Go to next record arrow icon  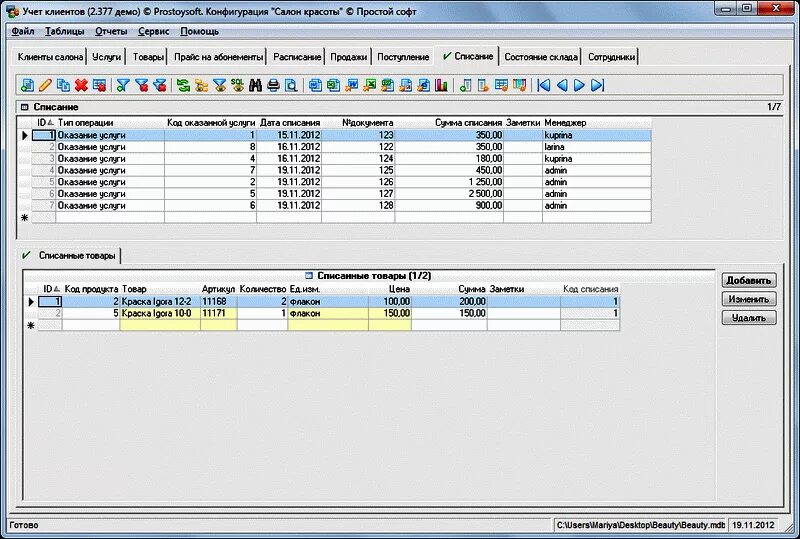[x=580, y=85]
